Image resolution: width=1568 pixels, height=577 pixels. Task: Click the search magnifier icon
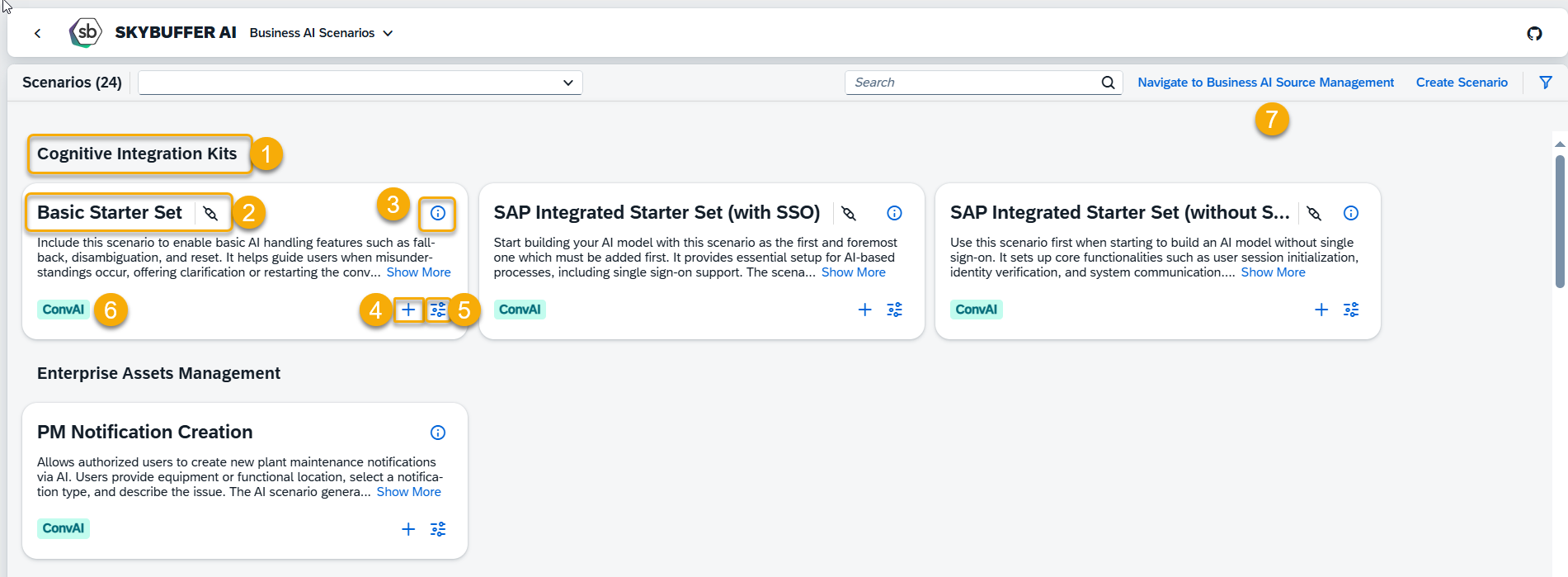pyautogui.click(x=1108, y=83)
